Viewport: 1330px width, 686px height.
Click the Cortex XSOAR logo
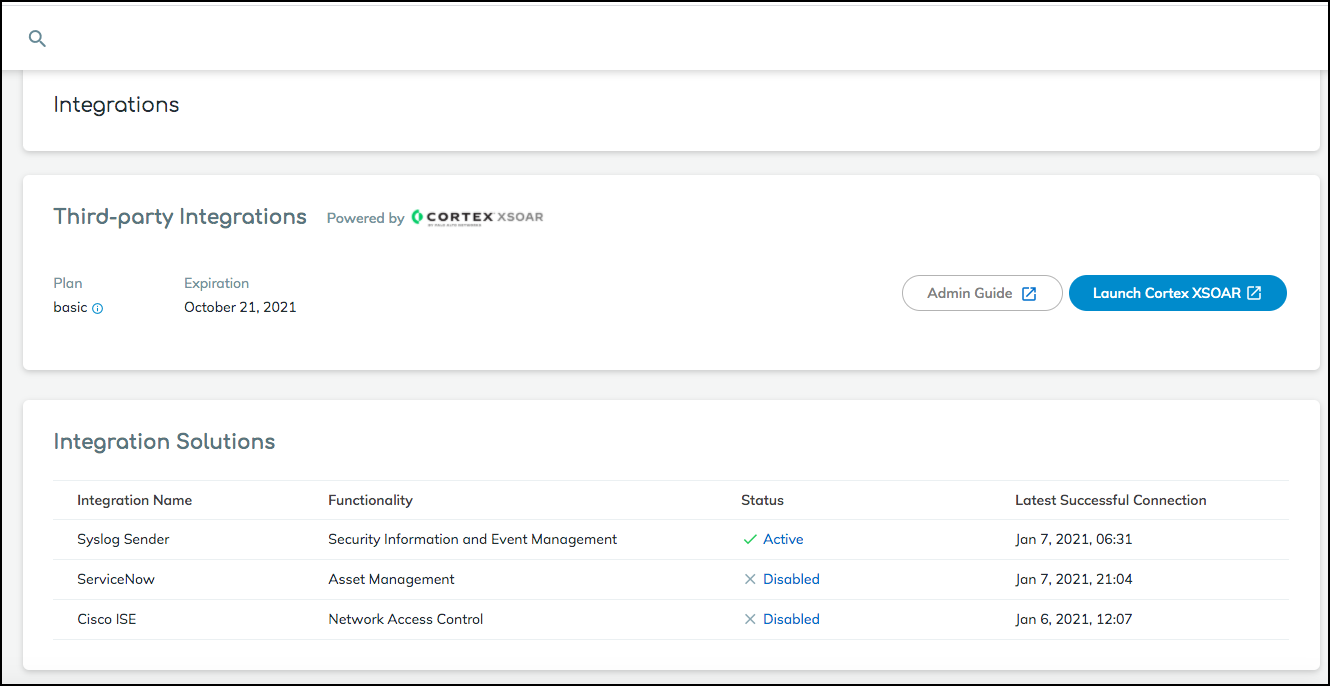point(477,217)
